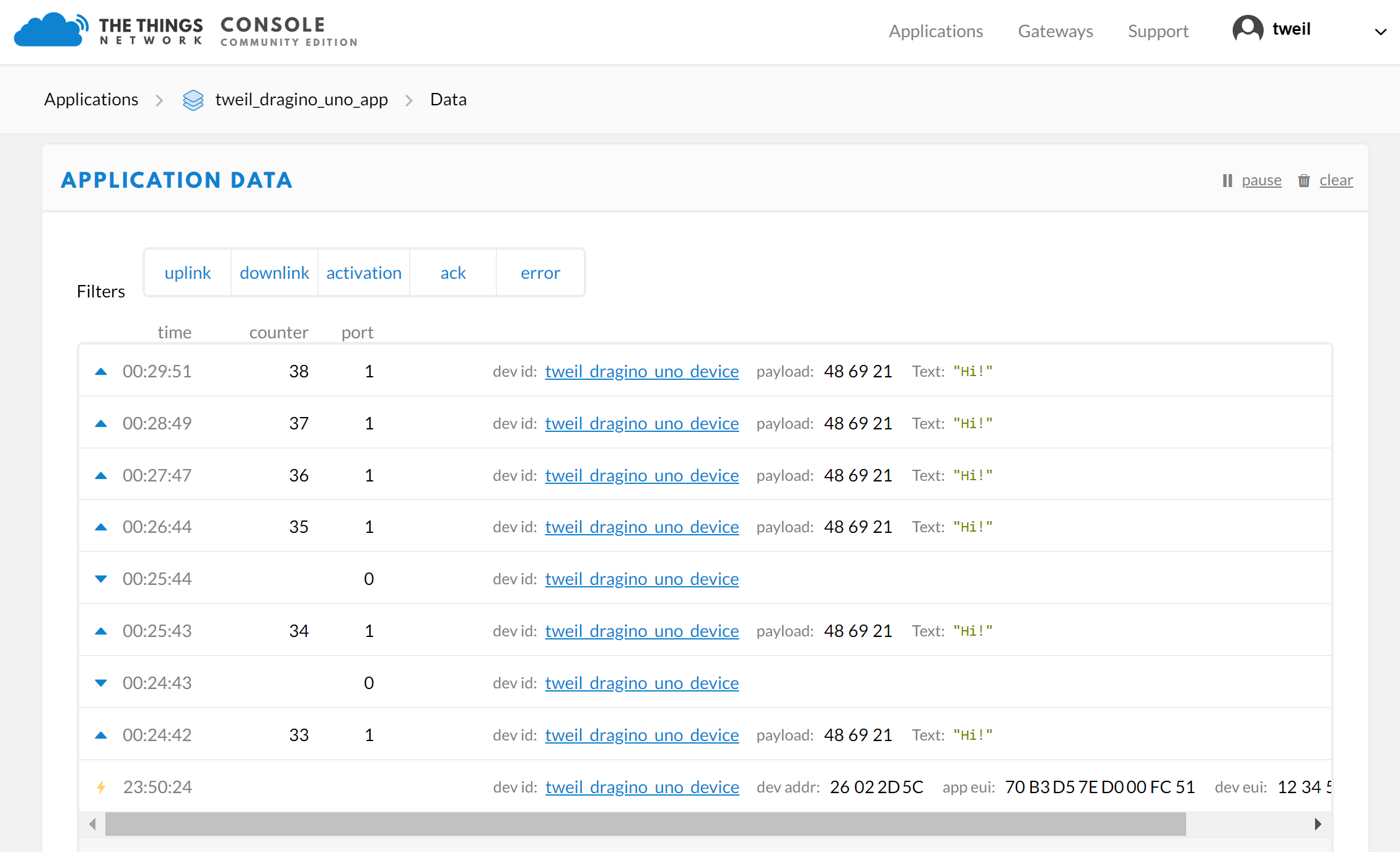Expand the user account dropdown chevron

pyautogui.click(x=1380, y=32)
